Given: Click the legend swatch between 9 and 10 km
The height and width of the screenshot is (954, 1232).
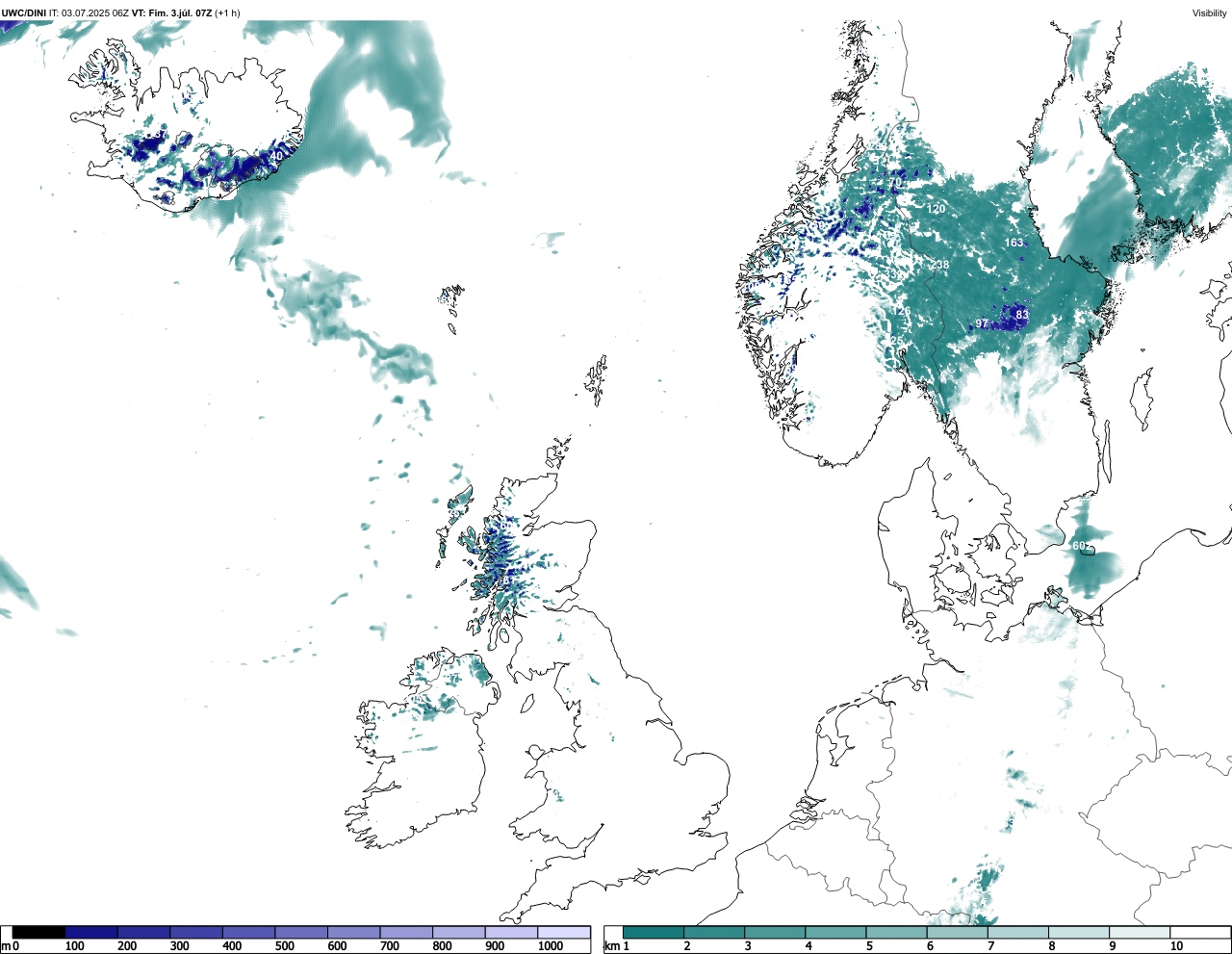Looking at the screenshot, I should tap(1139, 932).
